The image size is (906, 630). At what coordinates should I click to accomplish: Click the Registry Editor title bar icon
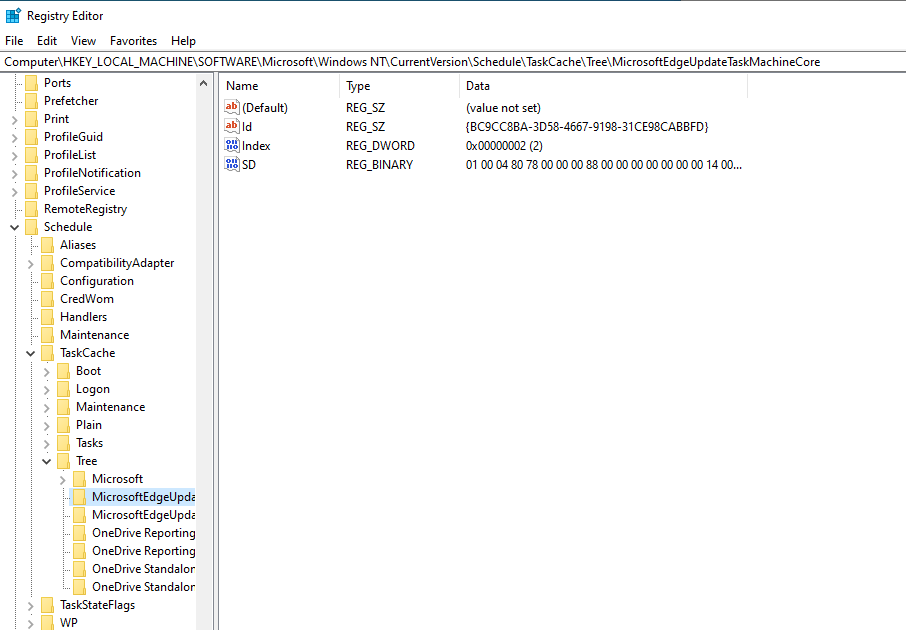coord(13,15)
